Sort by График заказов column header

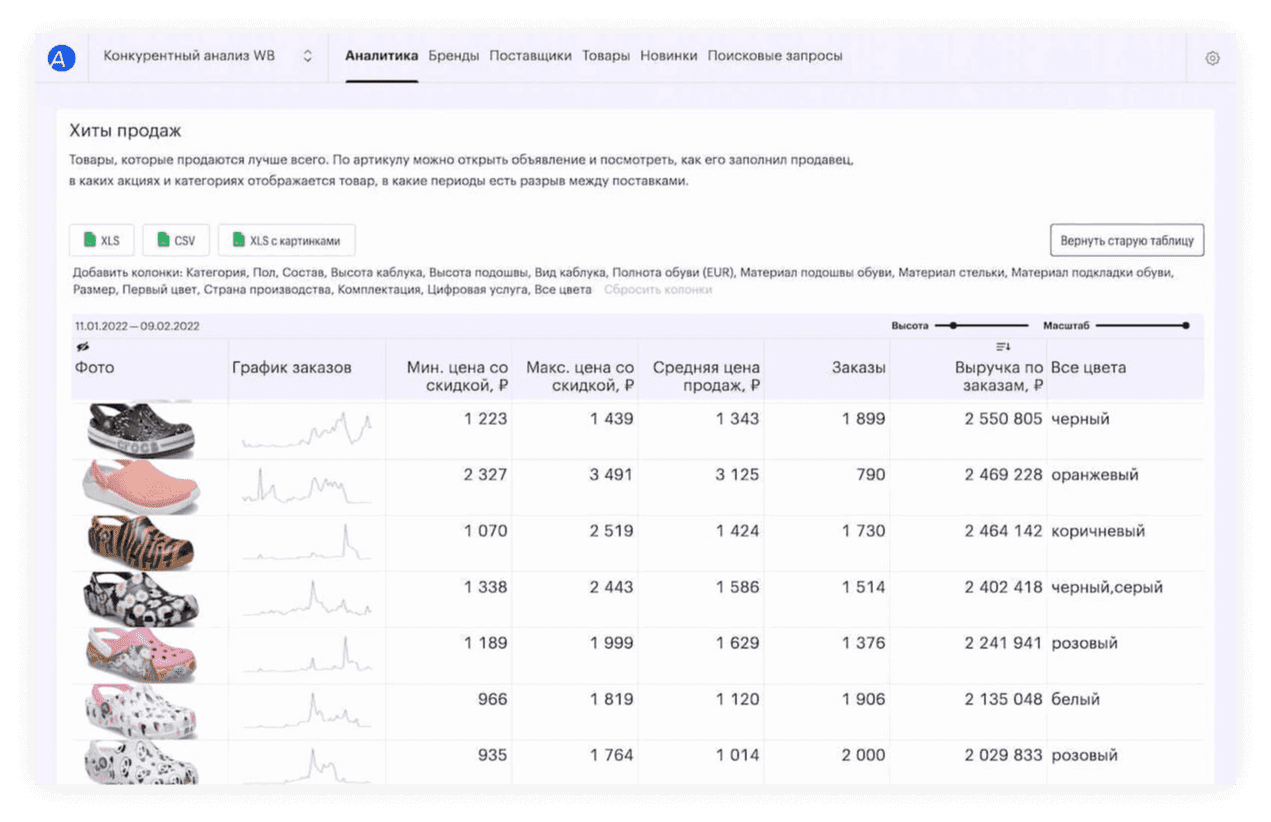click(292, 367)
